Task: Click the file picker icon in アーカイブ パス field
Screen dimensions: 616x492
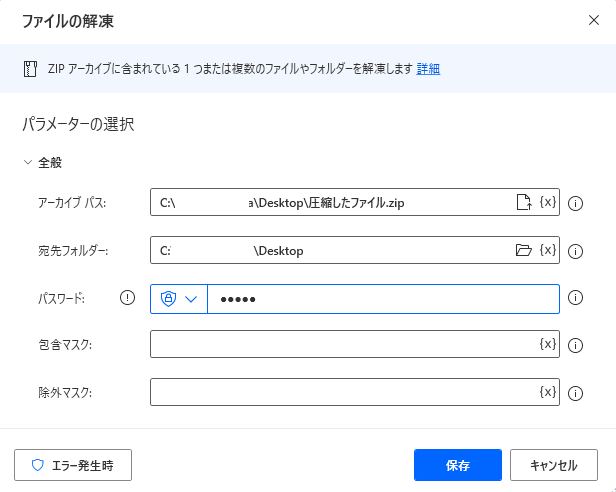Action: [524, 202]
